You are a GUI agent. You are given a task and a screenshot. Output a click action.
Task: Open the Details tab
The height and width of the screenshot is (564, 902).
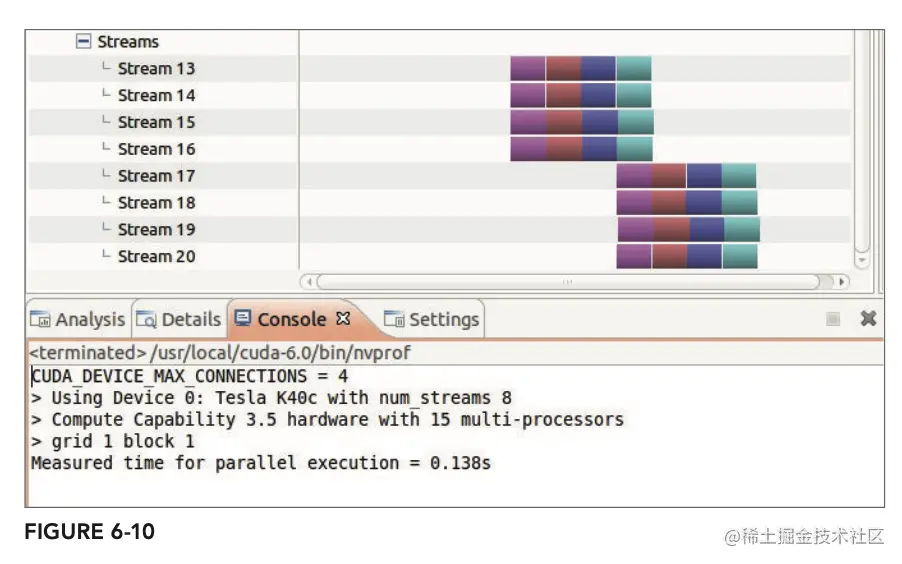[x=179, y=319]
